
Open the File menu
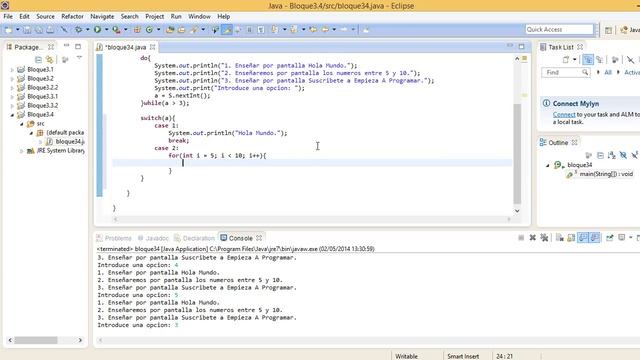tap(8, 16)
